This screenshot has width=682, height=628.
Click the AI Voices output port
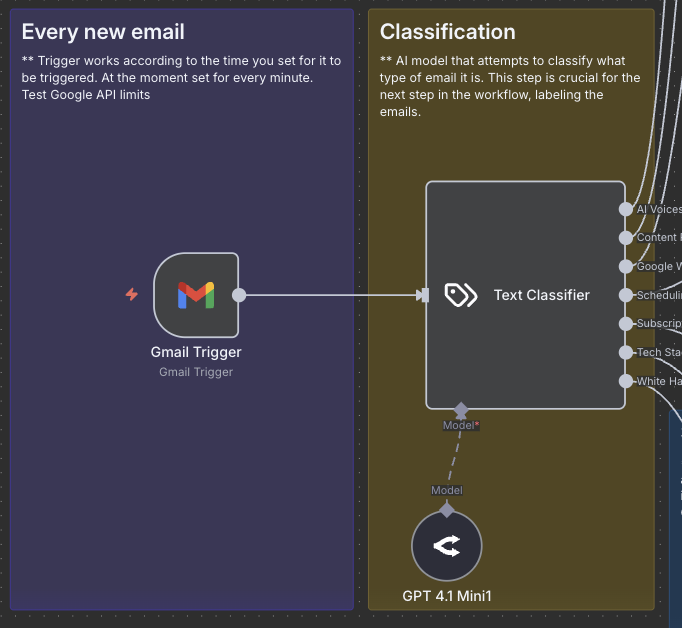click(626, 209)
